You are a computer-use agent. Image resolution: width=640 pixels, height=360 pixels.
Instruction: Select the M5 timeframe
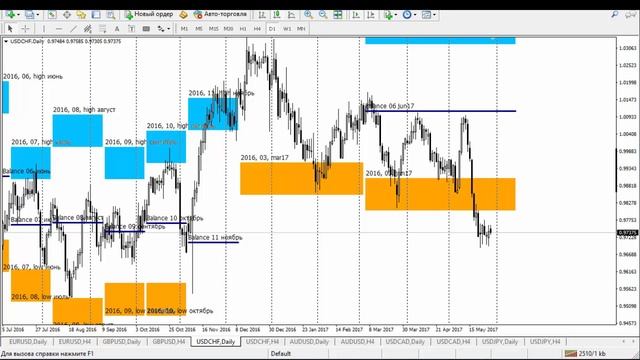click(199, 29)
